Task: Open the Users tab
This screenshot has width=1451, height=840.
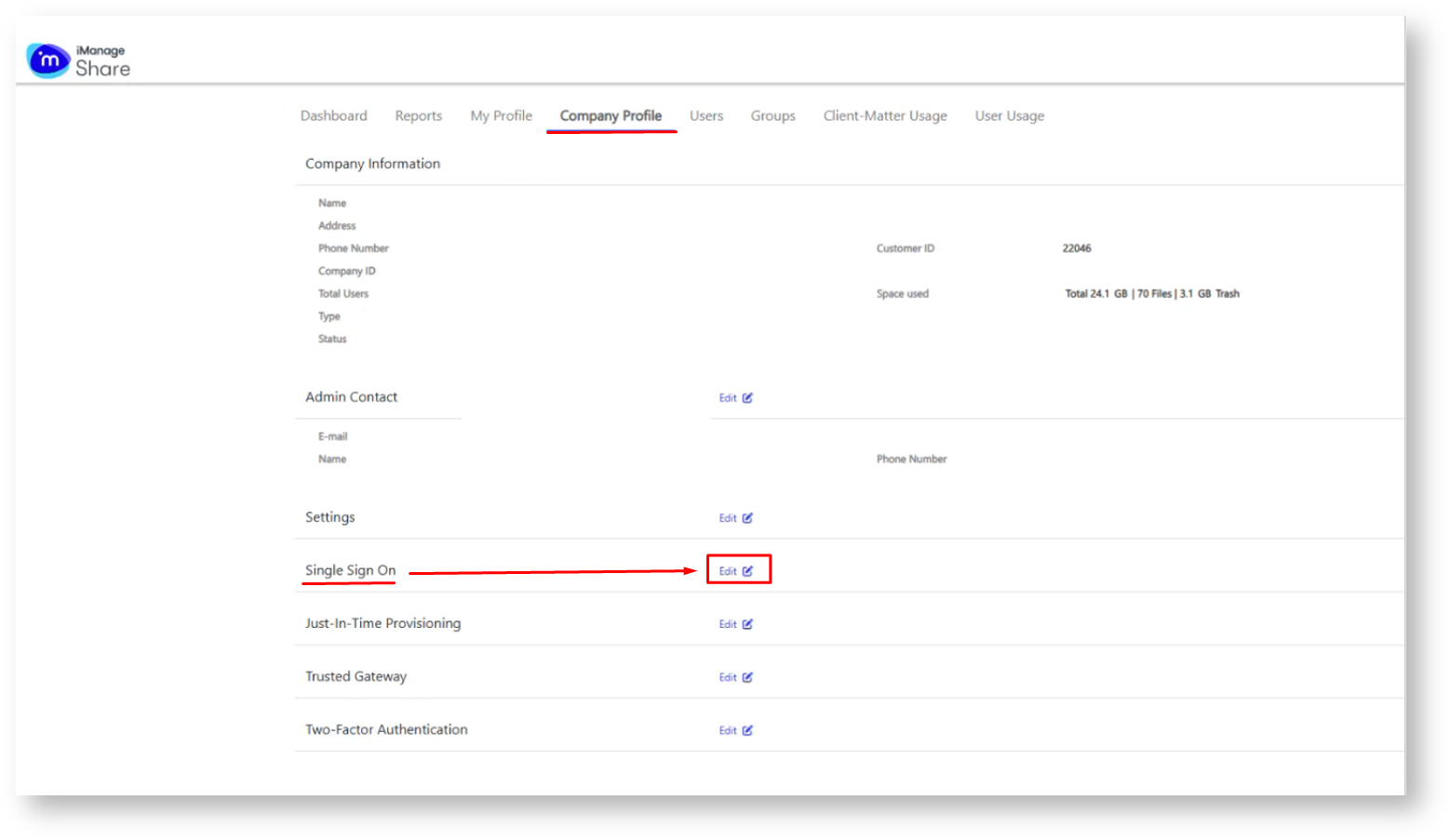Action: coord(705,116)
